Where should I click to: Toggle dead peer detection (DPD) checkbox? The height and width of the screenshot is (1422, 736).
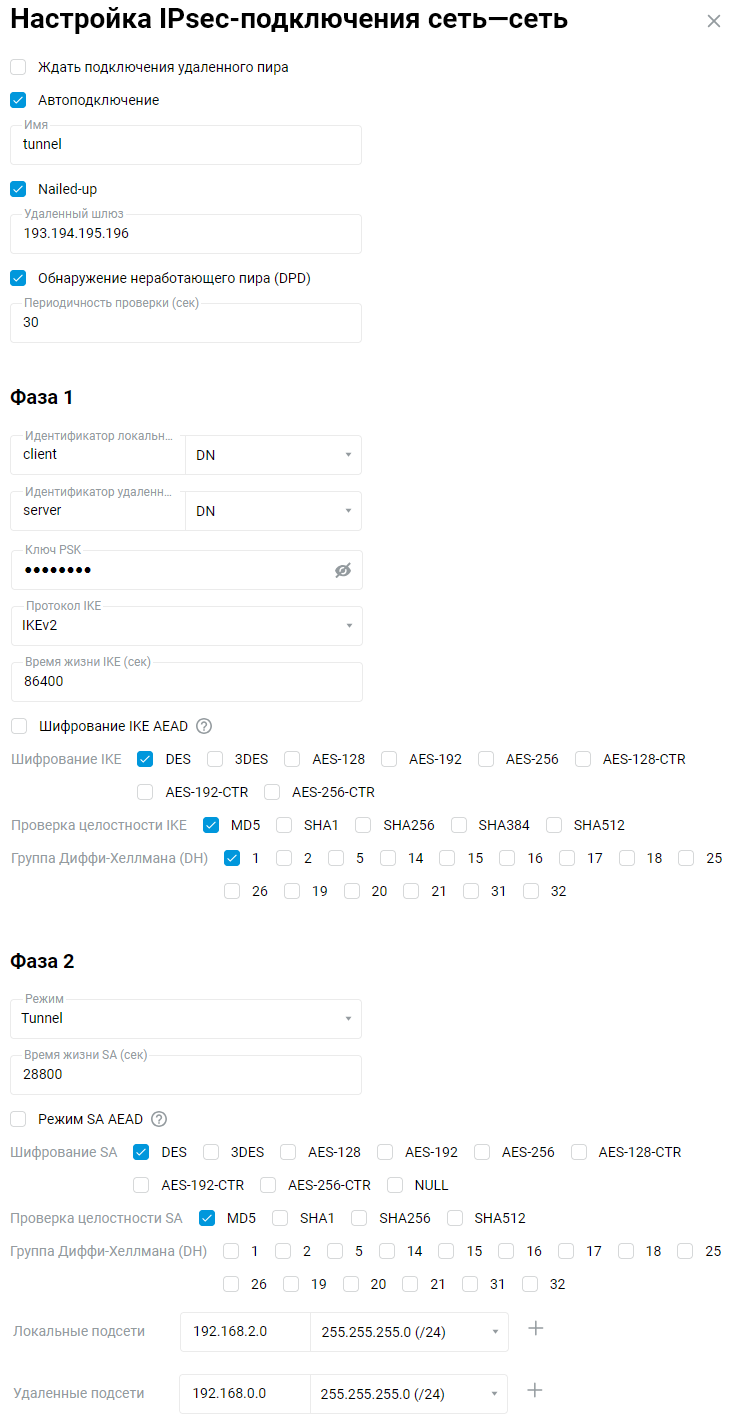18,278
